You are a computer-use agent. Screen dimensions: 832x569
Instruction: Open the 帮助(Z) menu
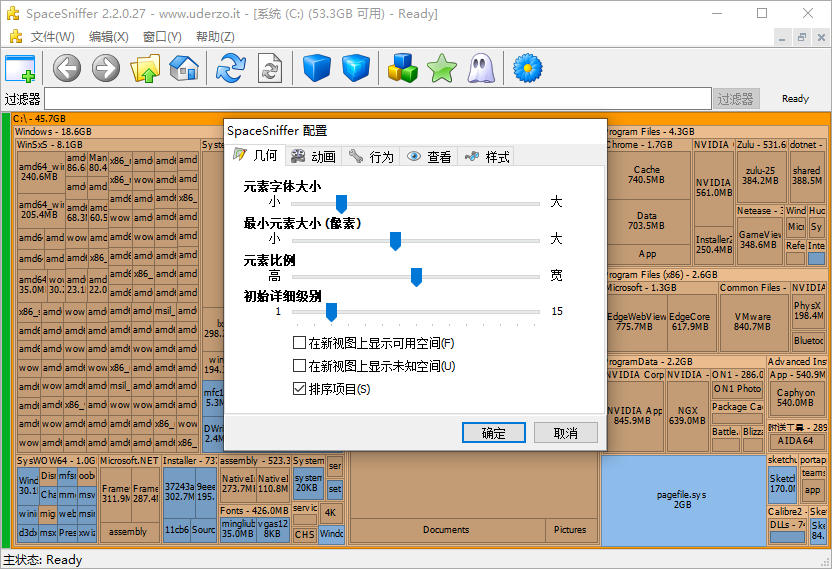click(x=215, y=37)
